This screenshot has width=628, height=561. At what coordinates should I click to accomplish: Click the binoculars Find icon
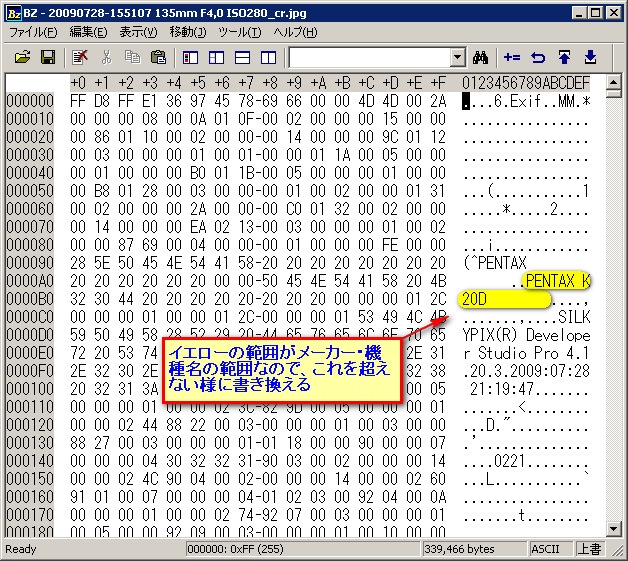(480, 58)
